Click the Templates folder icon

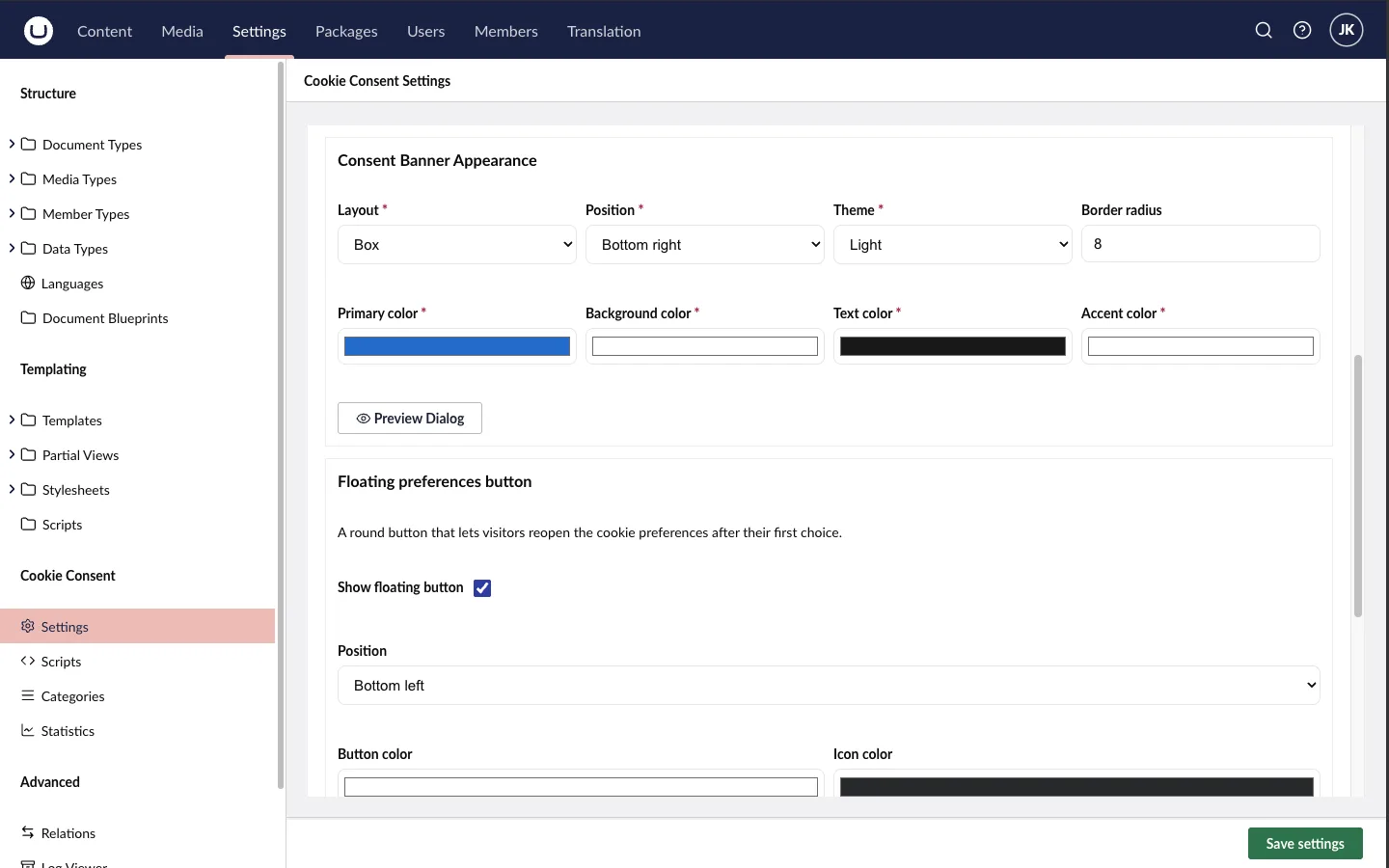tap(29, 420)
